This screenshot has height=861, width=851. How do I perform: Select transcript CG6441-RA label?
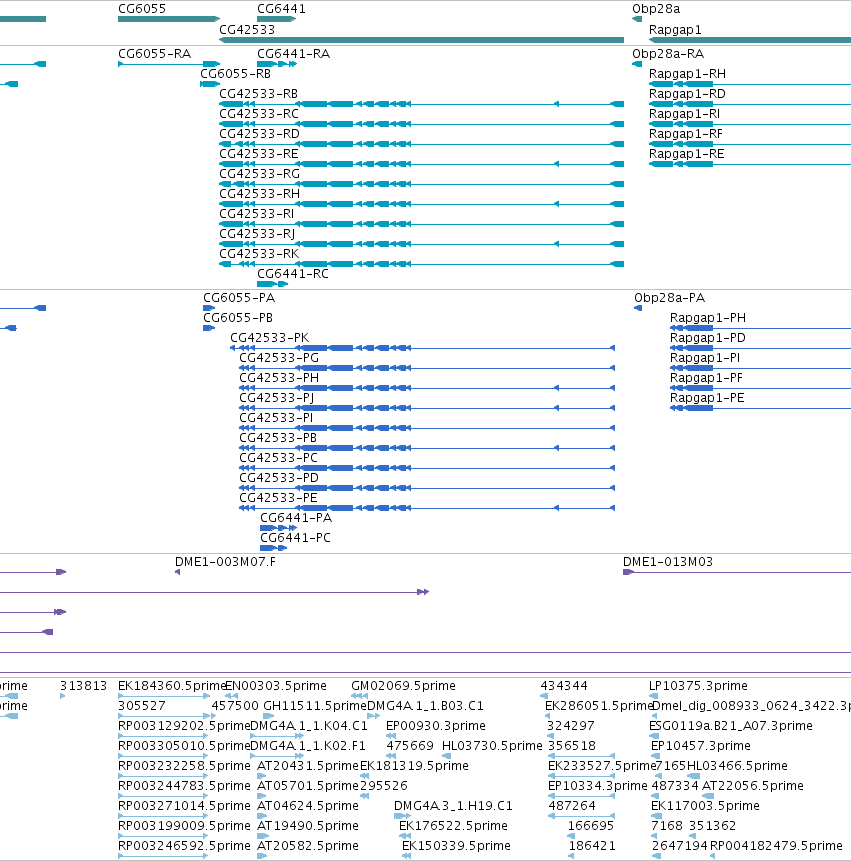click(x=293, y=54)
